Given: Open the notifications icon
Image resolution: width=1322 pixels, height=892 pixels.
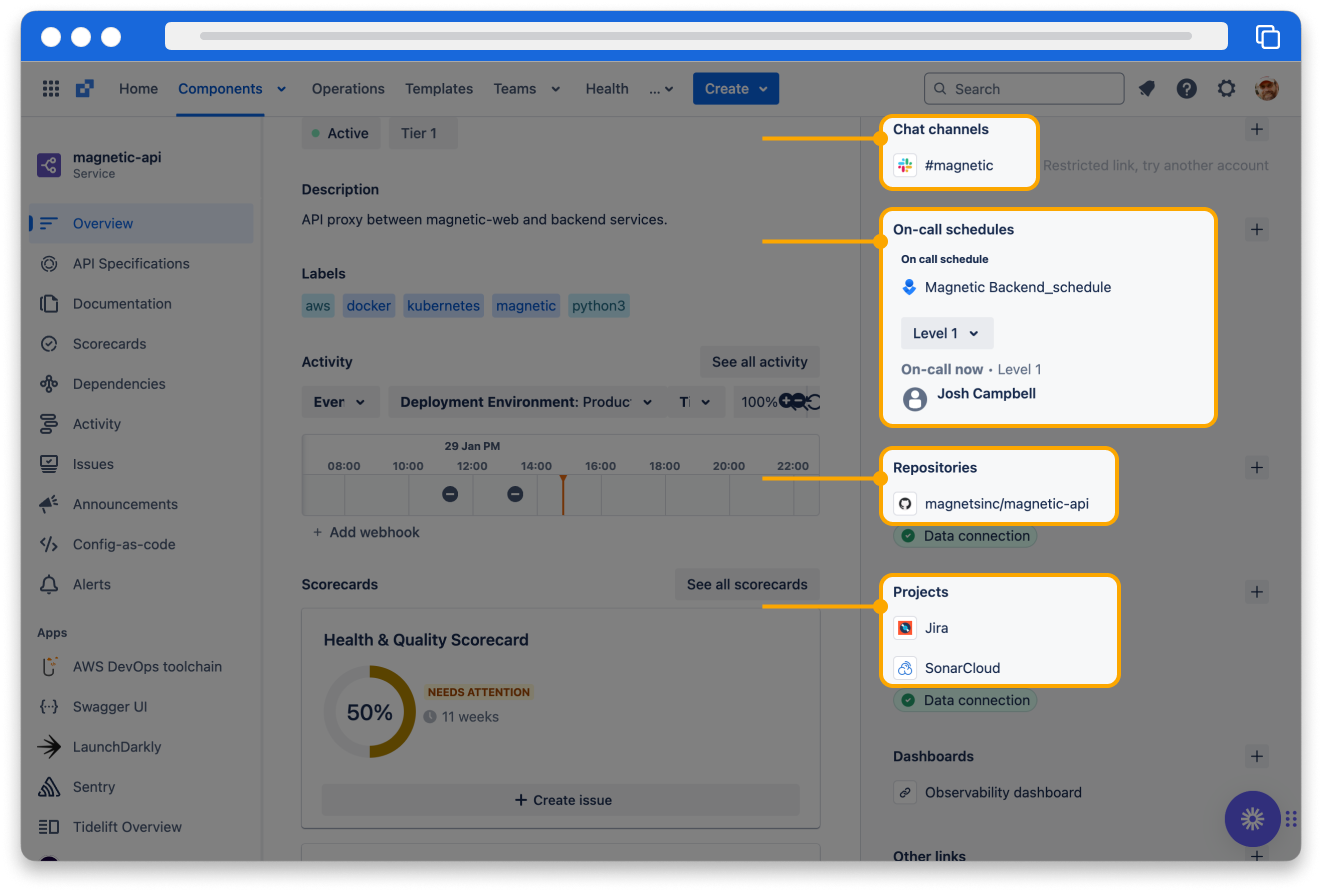Looking at the screenshot, I should (x=1147, y=89).
